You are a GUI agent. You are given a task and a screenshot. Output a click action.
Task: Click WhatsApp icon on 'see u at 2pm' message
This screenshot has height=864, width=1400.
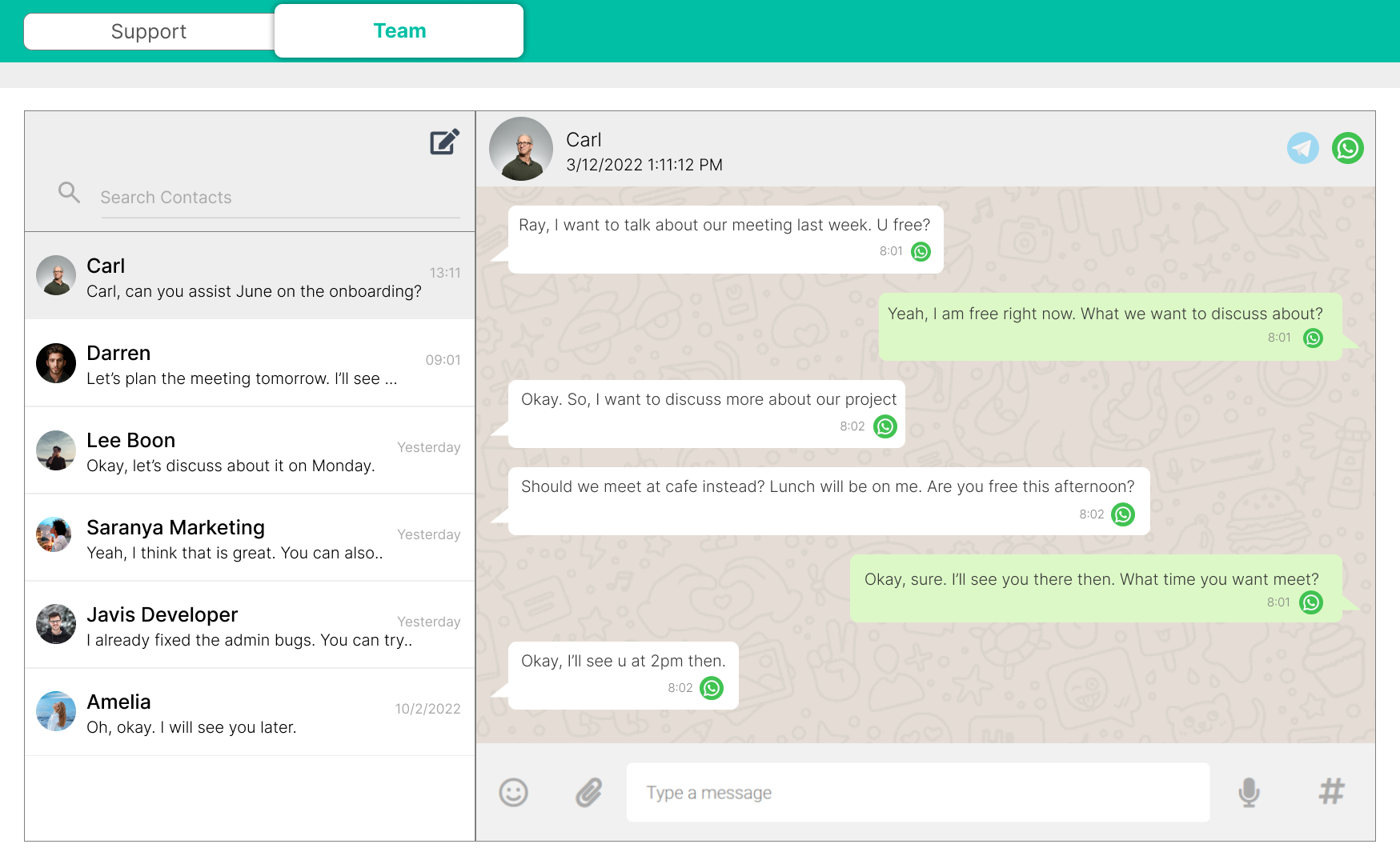coord(712,688)
